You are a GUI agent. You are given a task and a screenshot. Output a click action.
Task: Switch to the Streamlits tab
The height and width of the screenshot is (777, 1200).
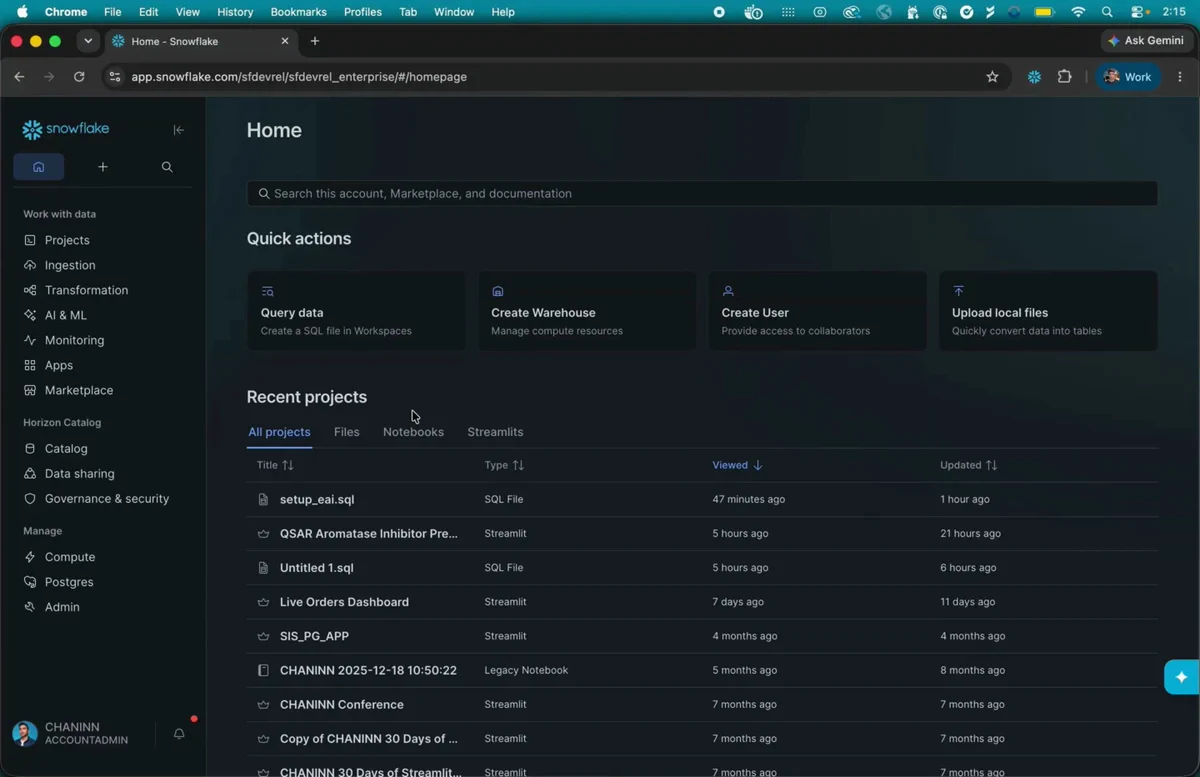[x=495, y=432]
